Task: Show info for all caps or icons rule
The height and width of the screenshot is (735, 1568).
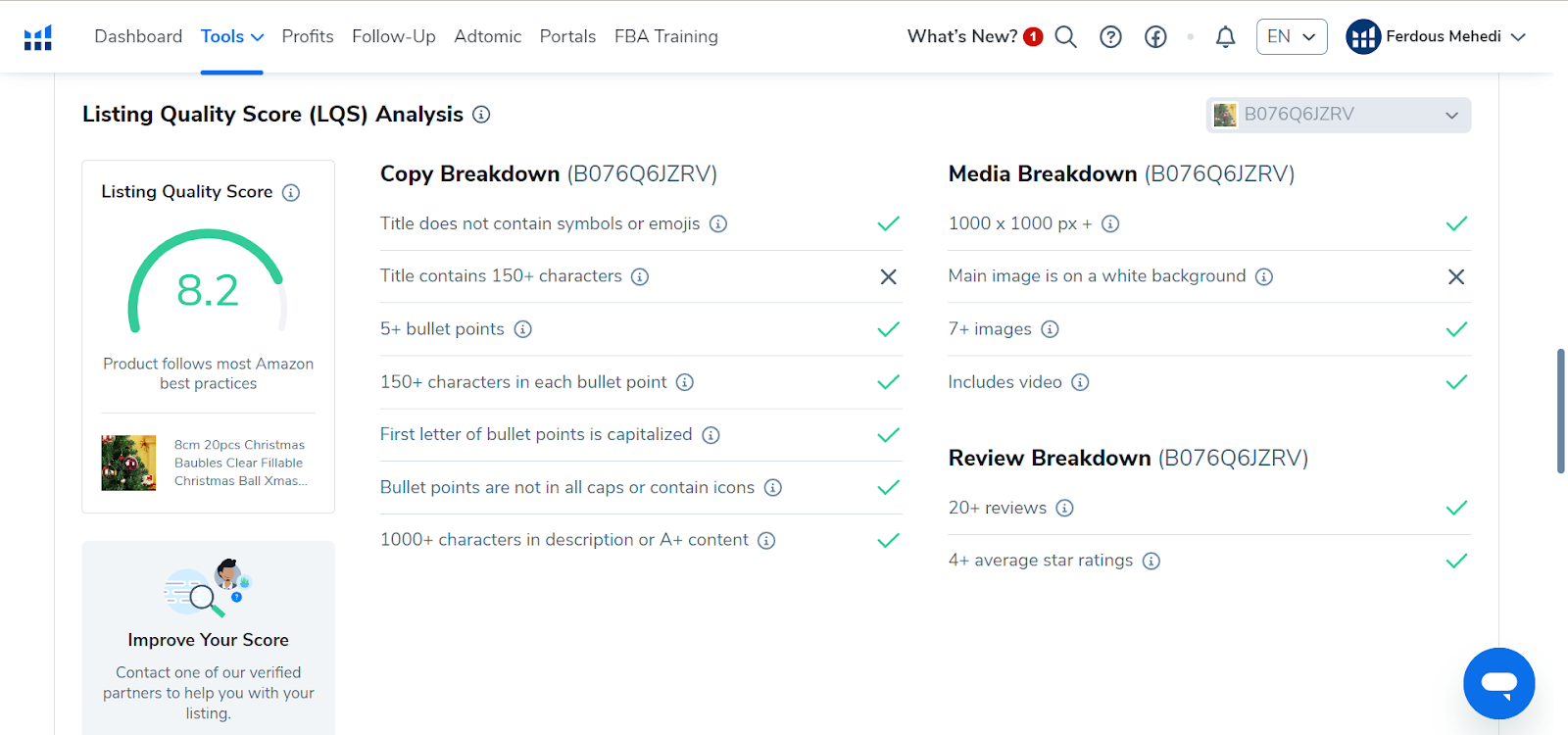Action: click(773, 487)
